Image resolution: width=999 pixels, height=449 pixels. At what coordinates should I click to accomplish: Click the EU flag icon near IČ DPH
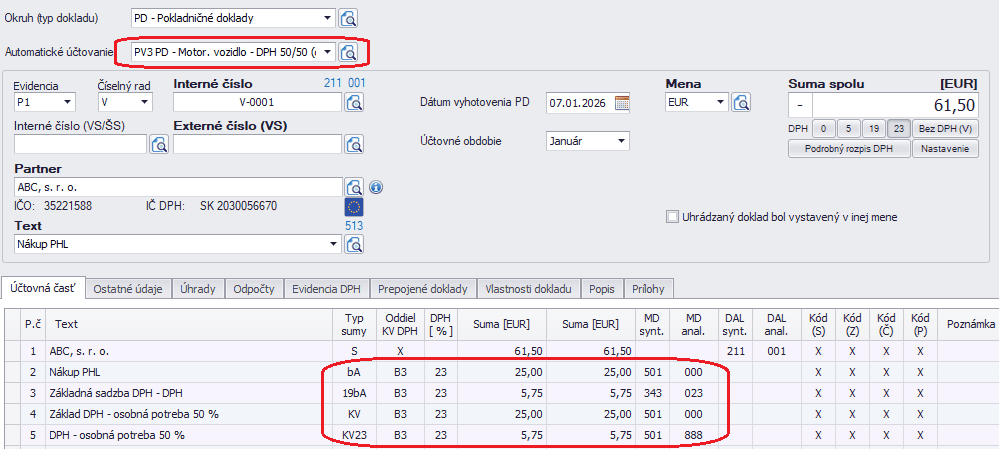353,207
